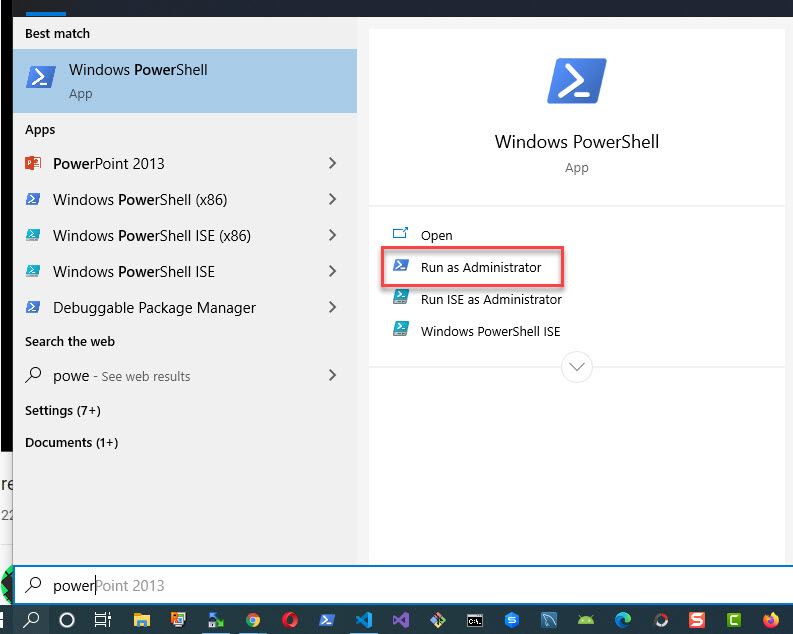This screenshot has height=634, width=793.
Task: Click the Run as Administrator PowerShell icon
Action: coord(401,265)
